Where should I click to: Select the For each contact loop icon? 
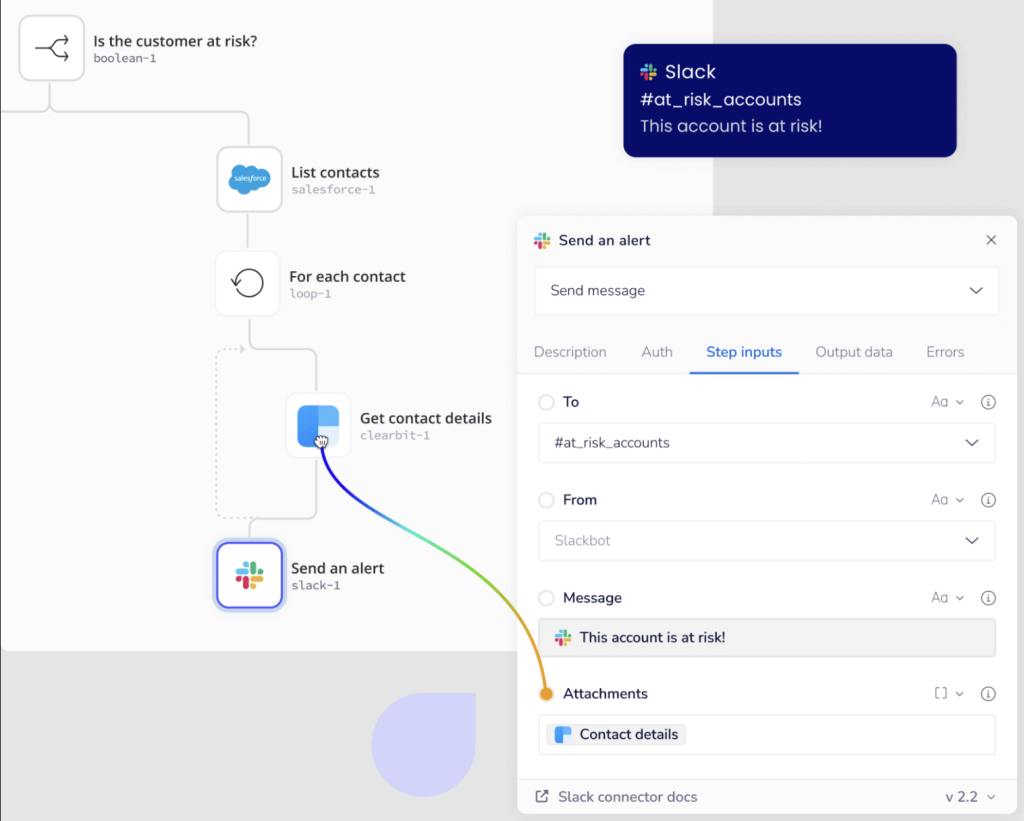point(248,283)
